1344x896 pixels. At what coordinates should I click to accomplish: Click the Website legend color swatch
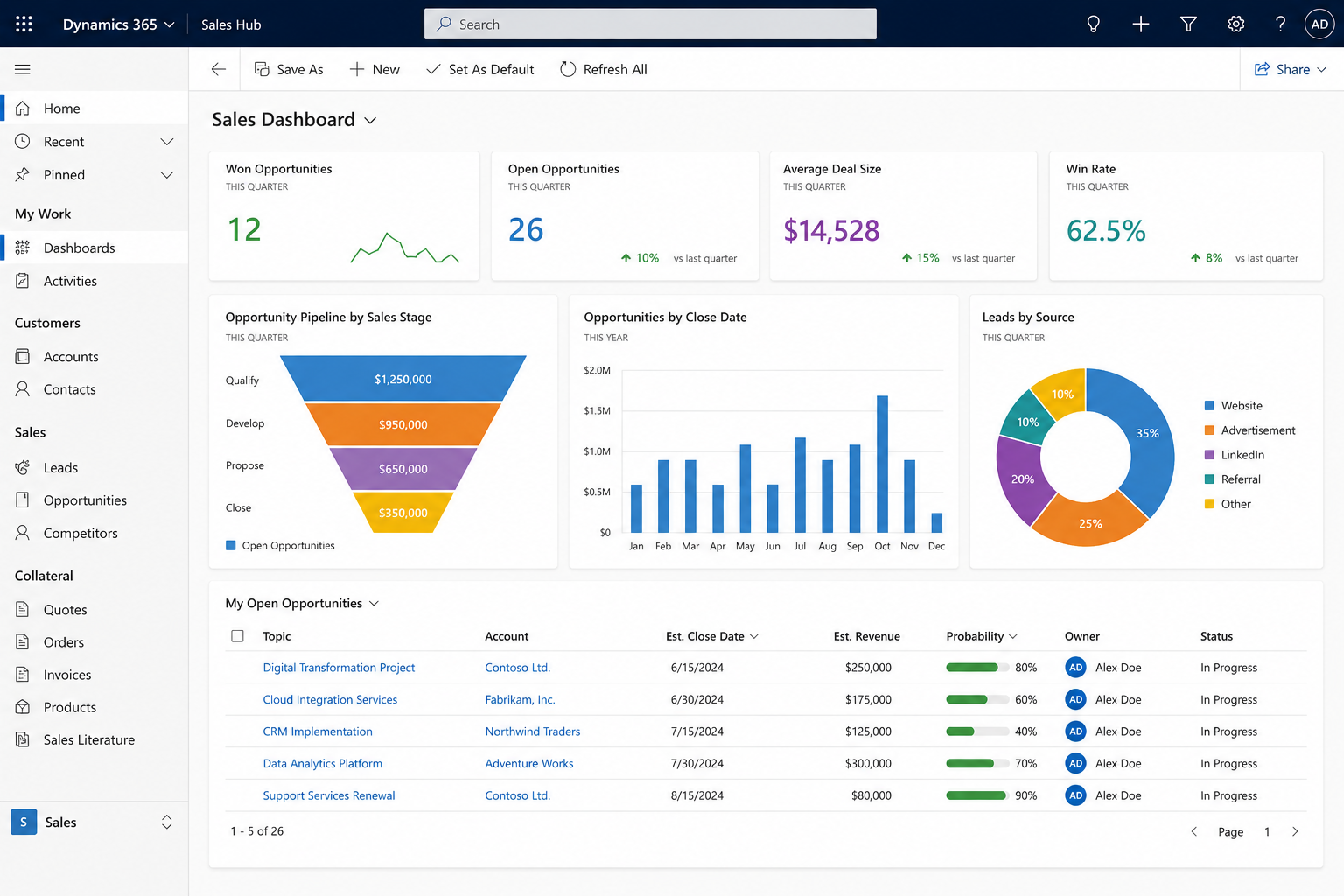(1209, 405)
